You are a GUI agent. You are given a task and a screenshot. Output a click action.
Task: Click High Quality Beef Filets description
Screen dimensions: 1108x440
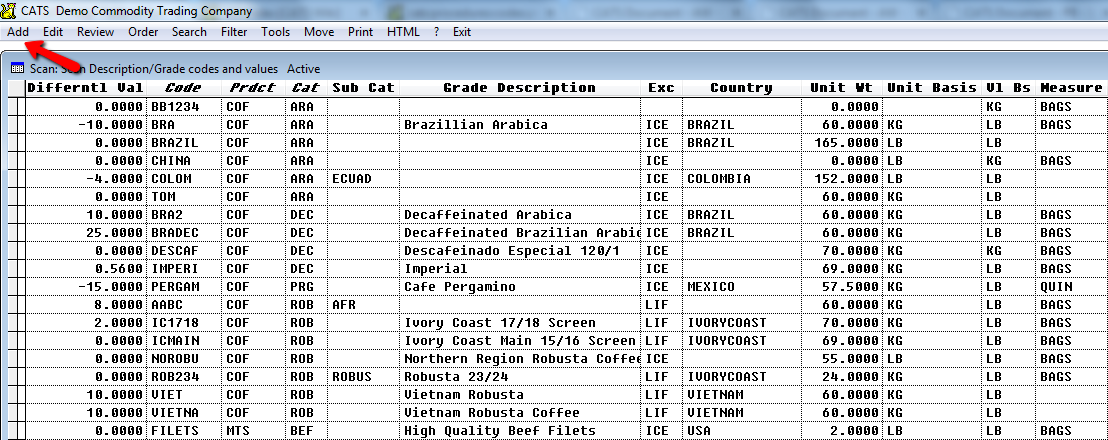(x=500, y=431)
